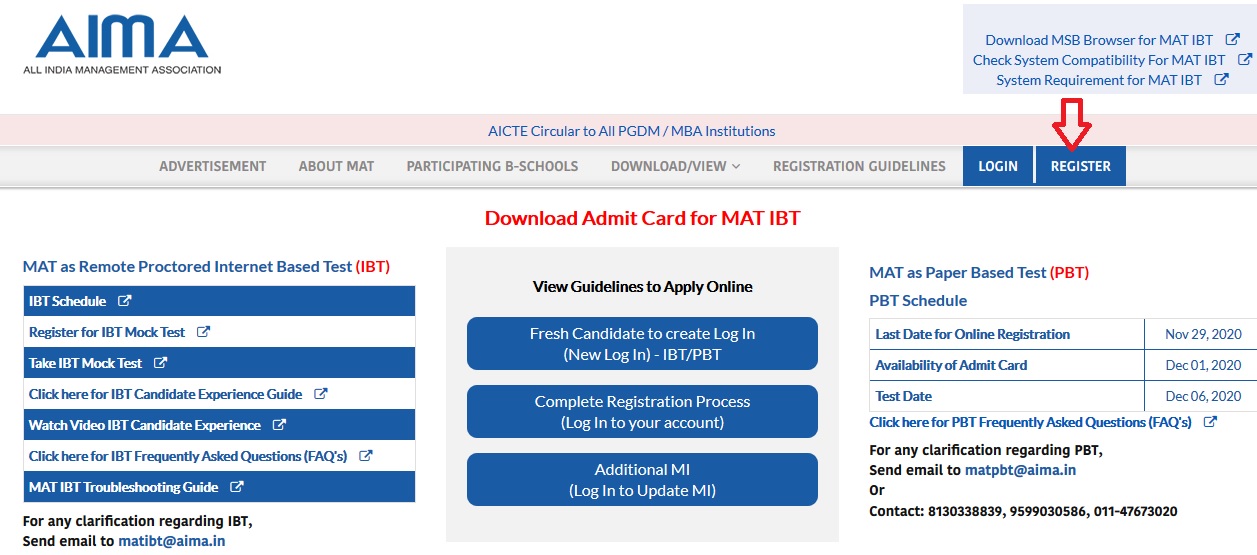Click Last Date for Online Registration cell
The image size is (1257, 555).
(x=1007, y=334)
